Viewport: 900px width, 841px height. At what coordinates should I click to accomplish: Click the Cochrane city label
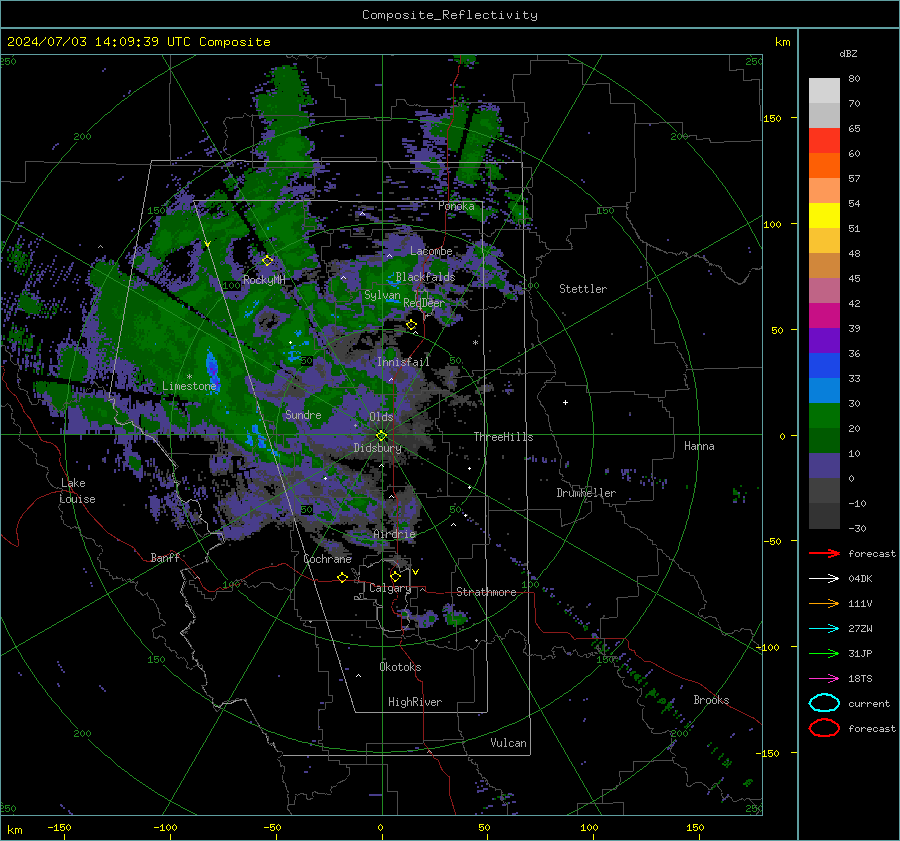[327, 559]
